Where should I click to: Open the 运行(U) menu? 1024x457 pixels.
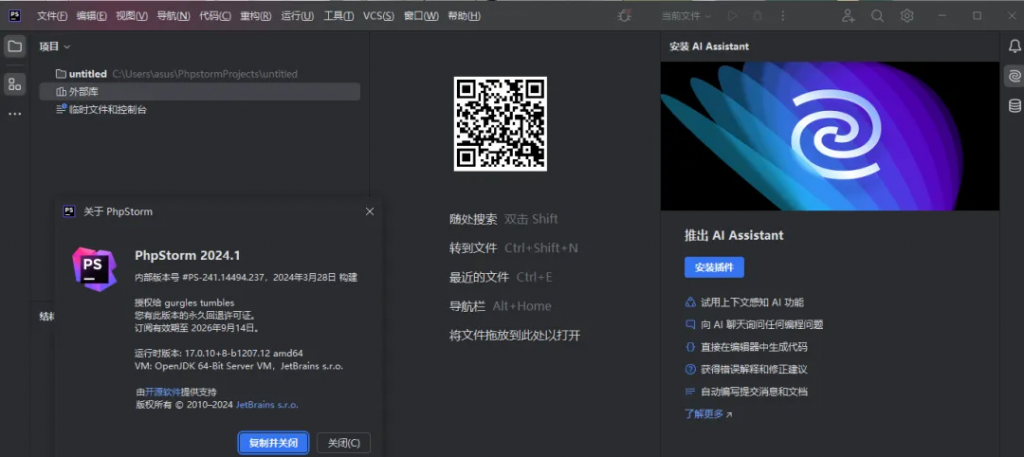point(297,16)
